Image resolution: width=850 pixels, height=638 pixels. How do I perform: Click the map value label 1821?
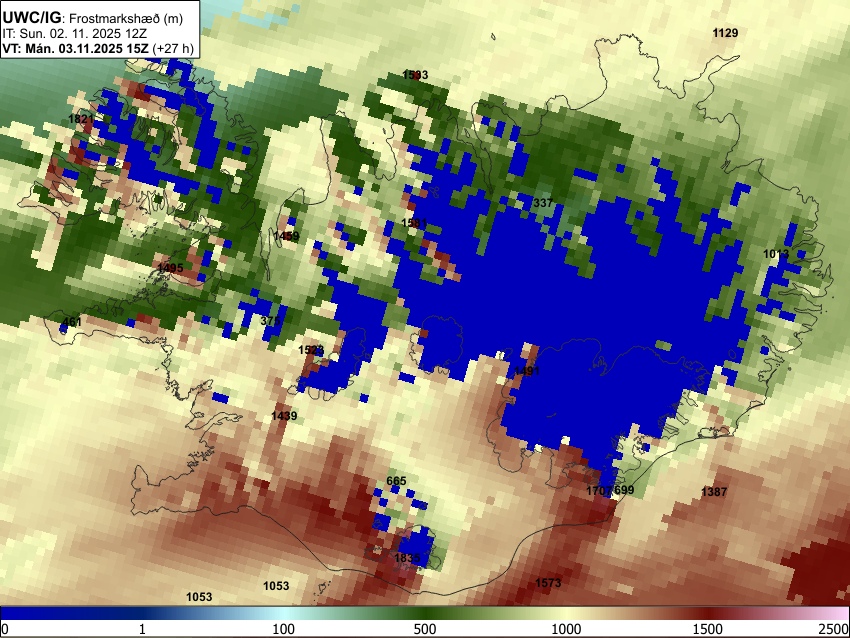[81, 119]
